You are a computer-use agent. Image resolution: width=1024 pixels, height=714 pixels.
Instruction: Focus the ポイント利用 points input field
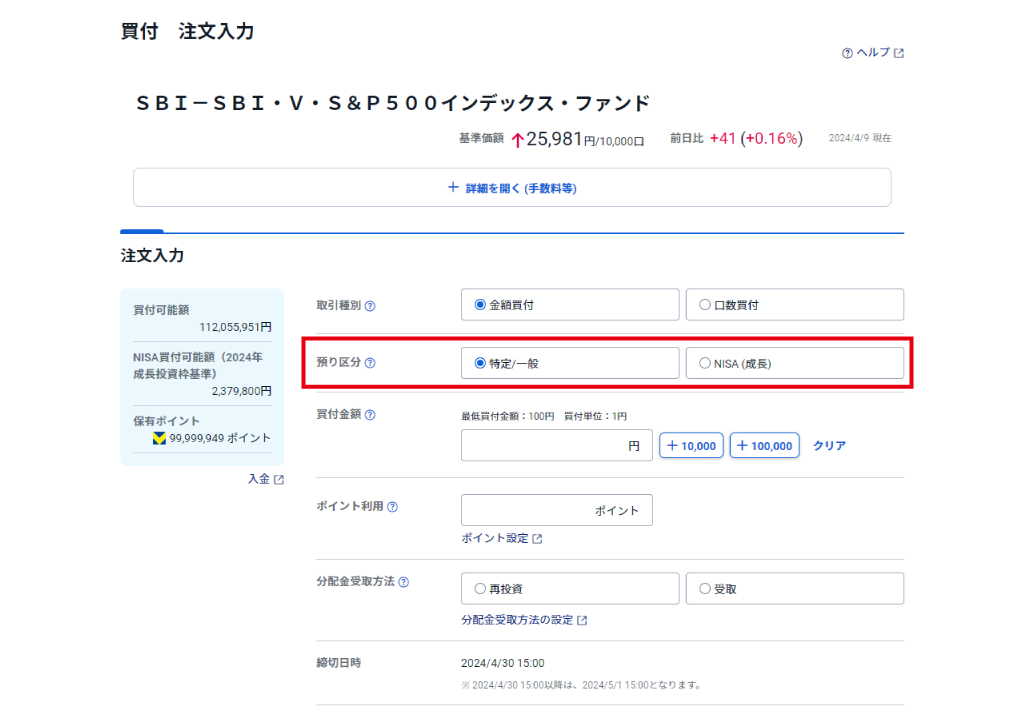click(x=556, y=510)
